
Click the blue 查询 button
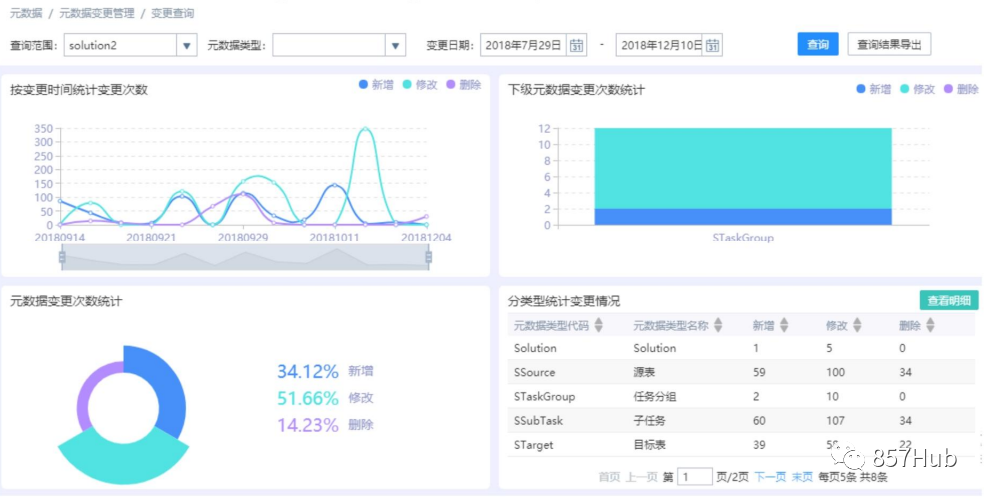pos(818,44)
